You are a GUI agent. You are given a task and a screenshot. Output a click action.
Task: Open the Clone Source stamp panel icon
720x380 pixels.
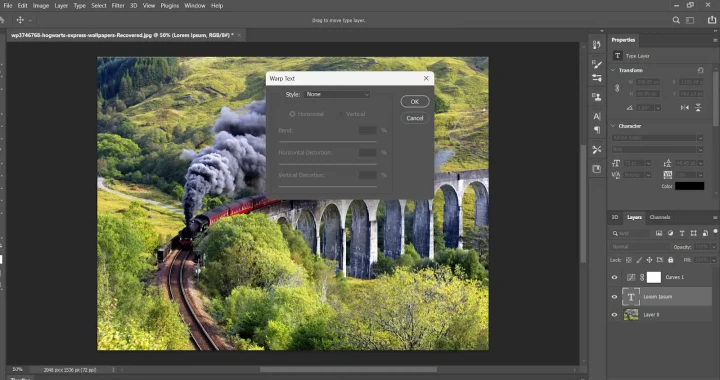coord(596,97)
